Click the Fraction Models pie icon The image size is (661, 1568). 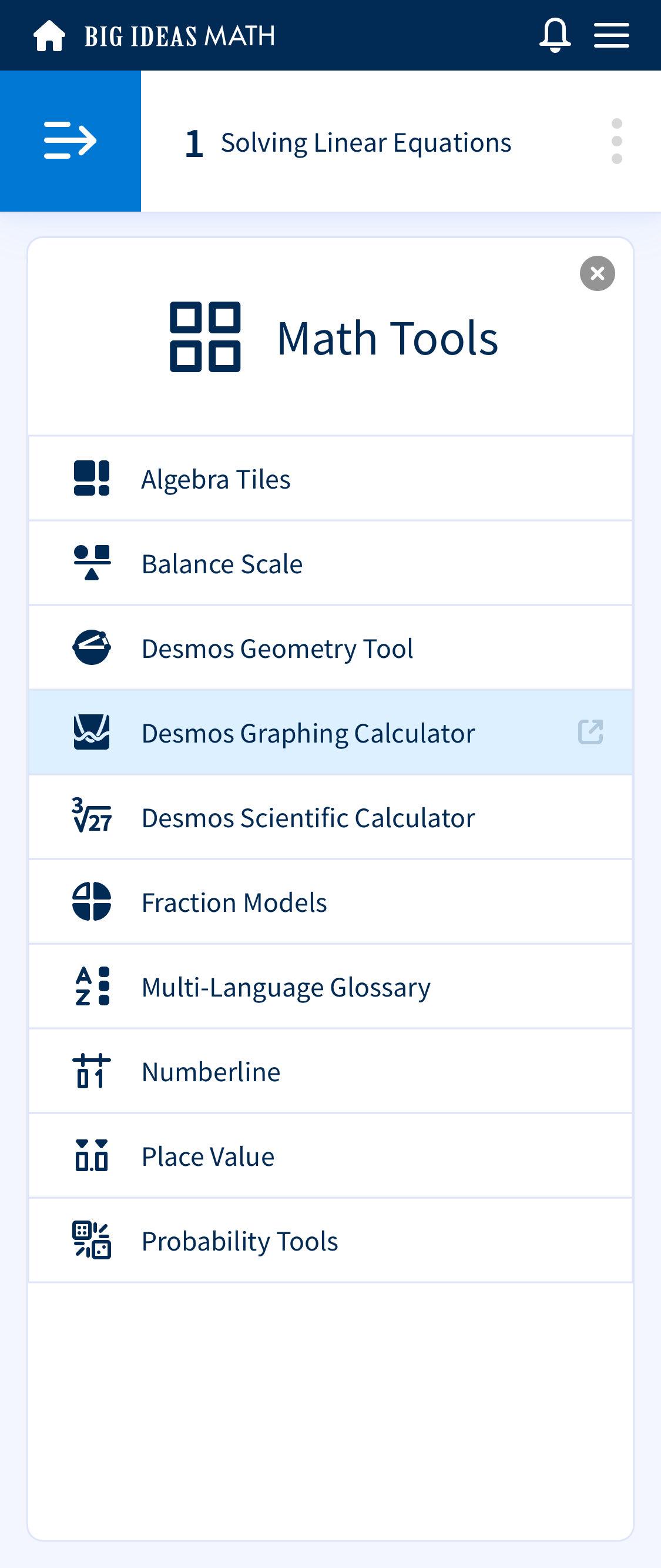click(92, 901)
